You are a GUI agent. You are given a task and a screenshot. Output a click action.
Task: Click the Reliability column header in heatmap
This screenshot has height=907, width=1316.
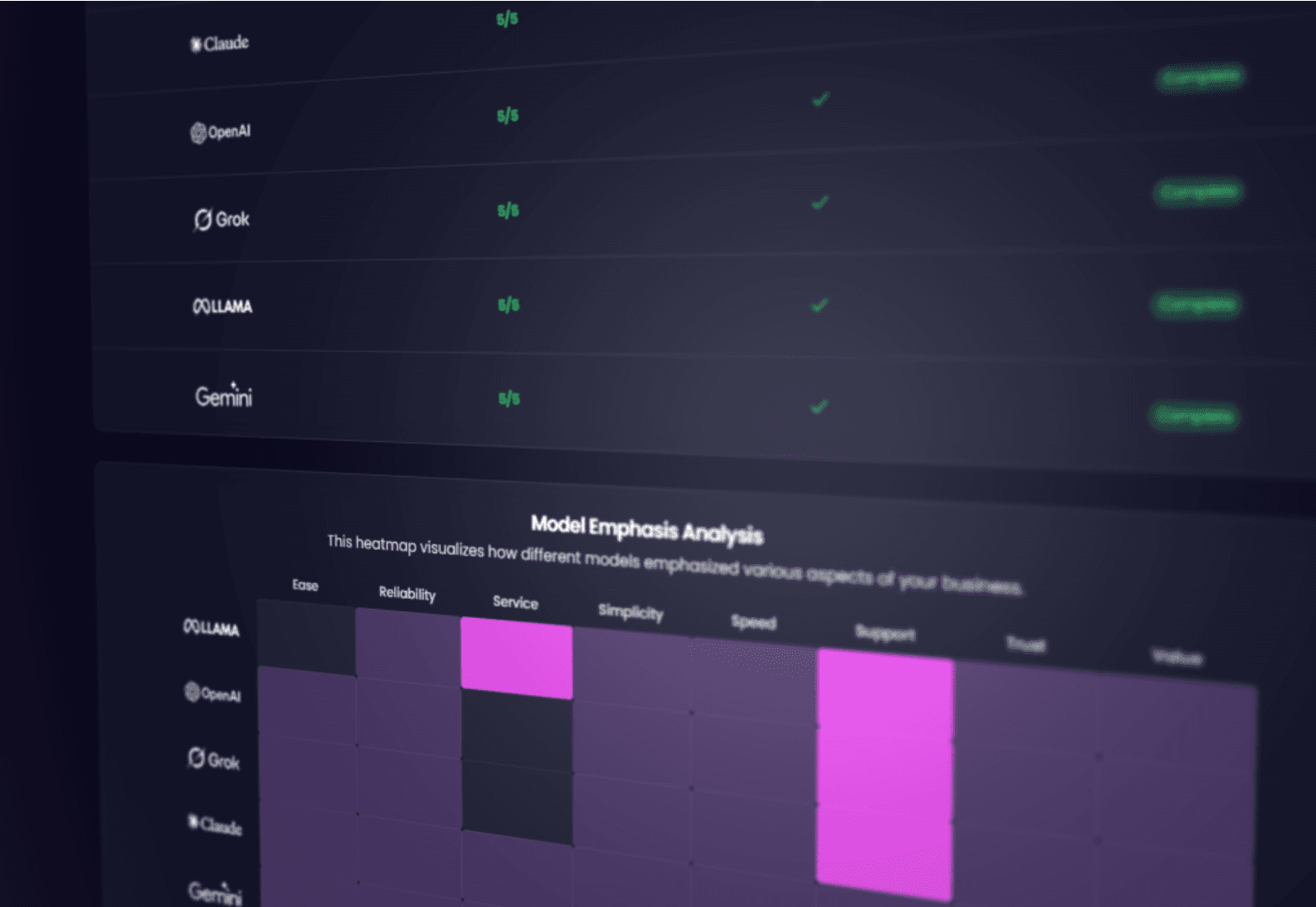pyautogui.click(x=407, y=593)
